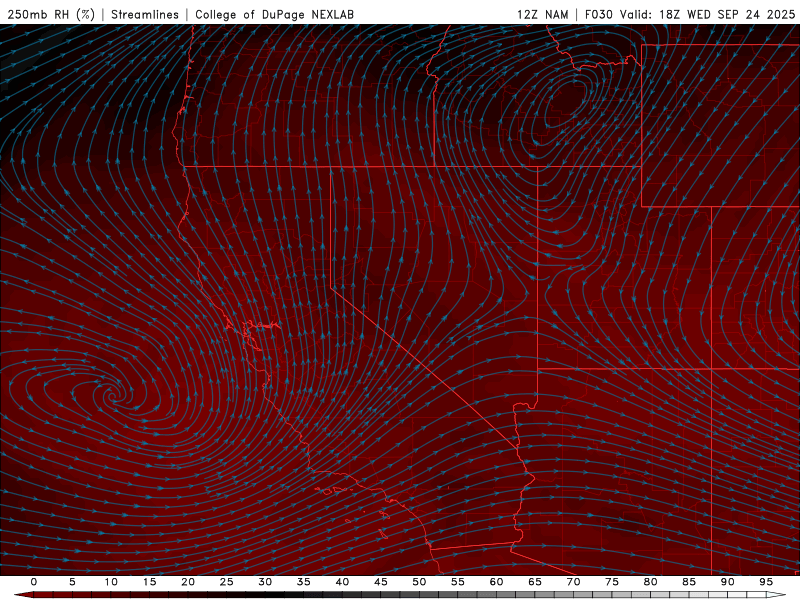Select the 70 value on color scale
The height and width of the screenshot is (600, 800).
(573, 582)
